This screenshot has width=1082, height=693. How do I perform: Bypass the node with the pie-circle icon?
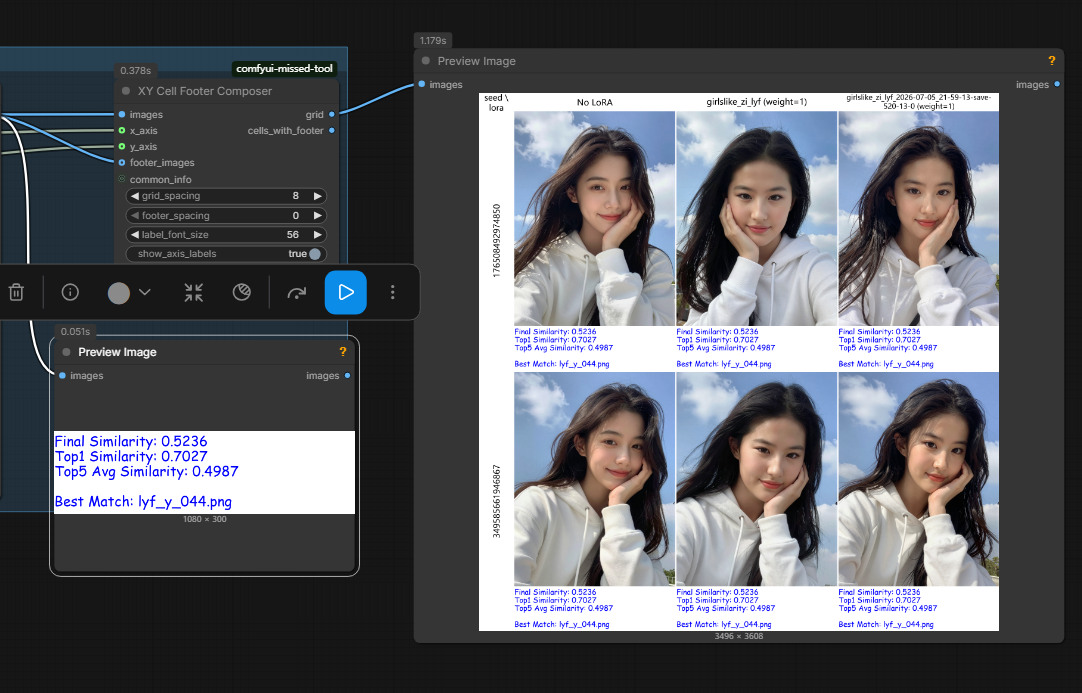[x=242, y=292]
